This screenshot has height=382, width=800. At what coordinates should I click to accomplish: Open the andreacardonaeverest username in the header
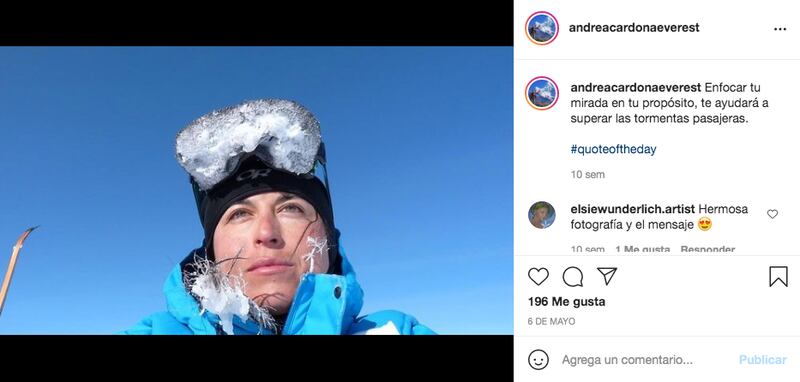[x=634, y=28]
